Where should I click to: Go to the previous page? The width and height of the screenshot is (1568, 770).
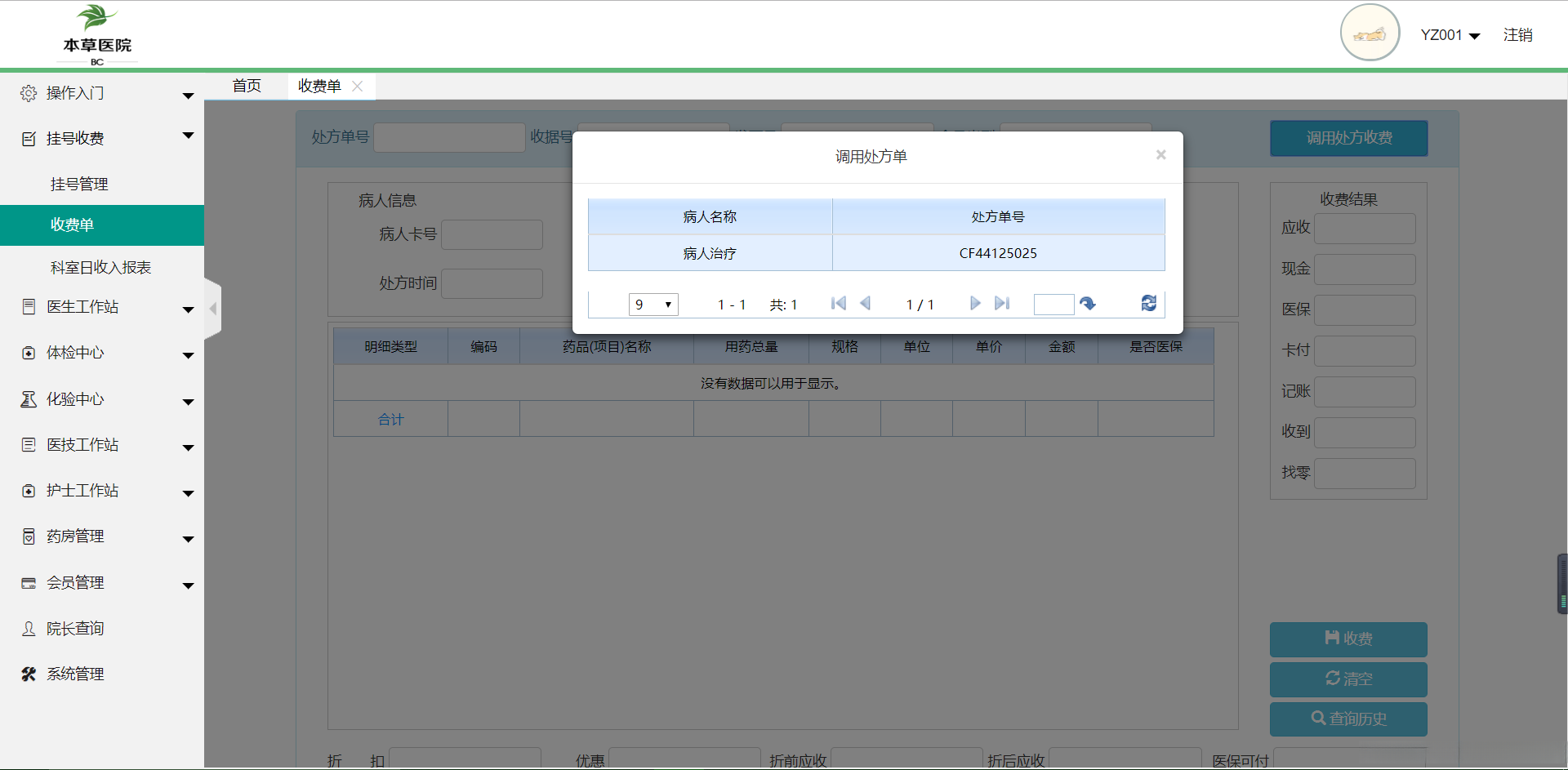pyautogui.click(x=866, y=304)
